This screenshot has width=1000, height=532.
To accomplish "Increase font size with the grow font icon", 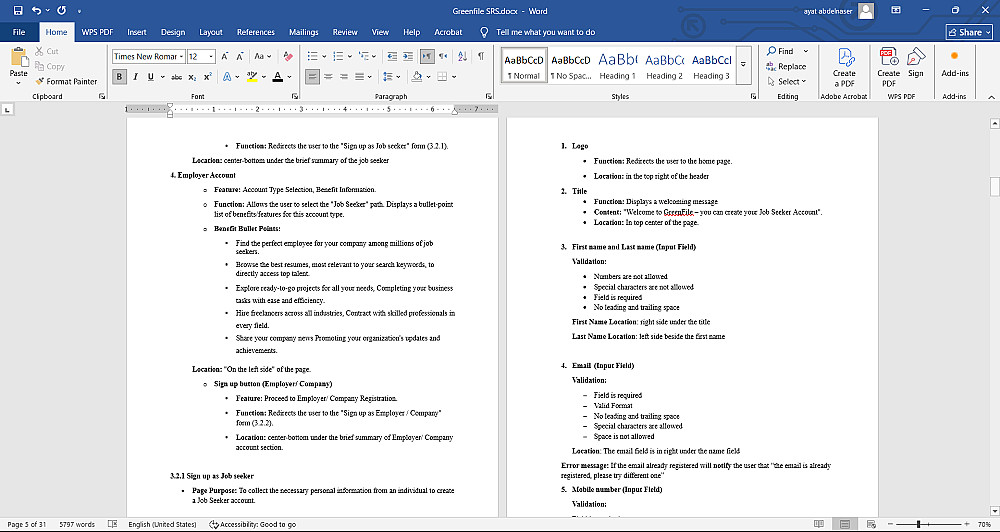I will tap(224, 56).
